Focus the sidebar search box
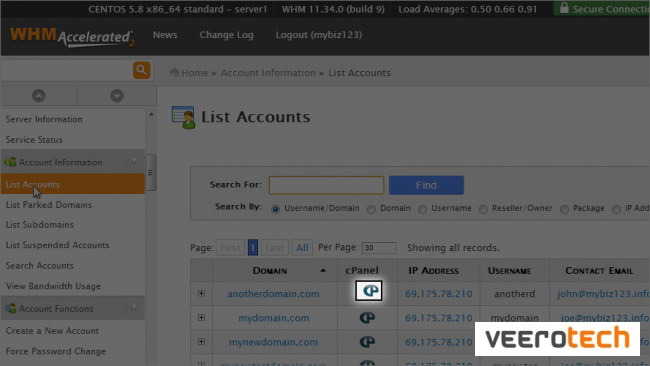Viewport: 650px width, 366px height. pos(66,70)
